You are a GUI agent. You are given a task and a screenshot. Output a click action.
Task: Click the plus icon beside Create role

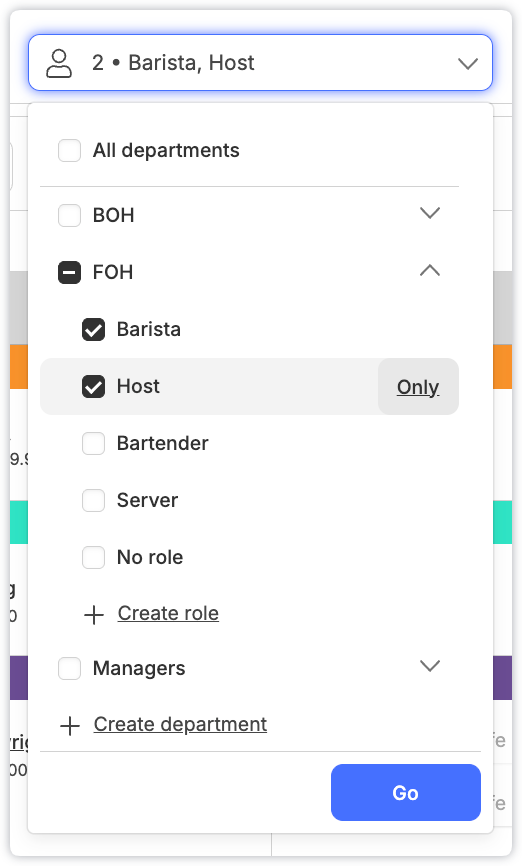[94, 615]
